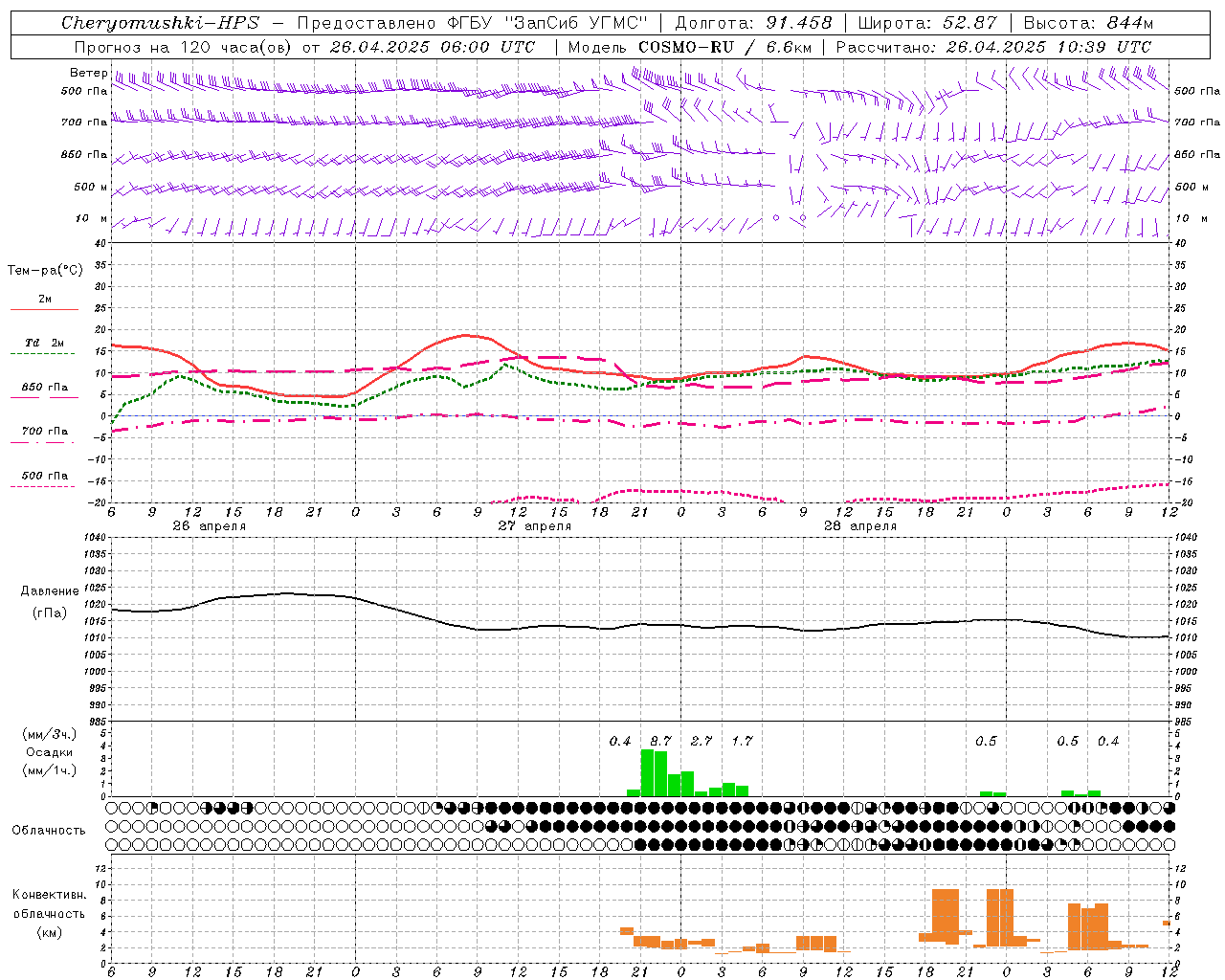Click the "Тем-ра(°C)" axis title
The height and width of the screenshot is (980, 1225).
pyautogui.click(x=45, y=271)
